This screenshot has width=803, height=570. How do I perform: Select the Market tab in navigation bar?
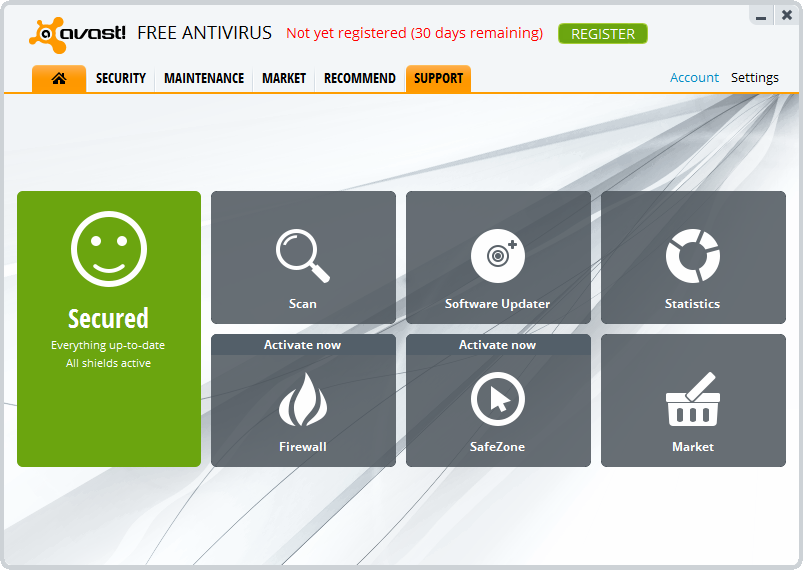click(284, 78)
